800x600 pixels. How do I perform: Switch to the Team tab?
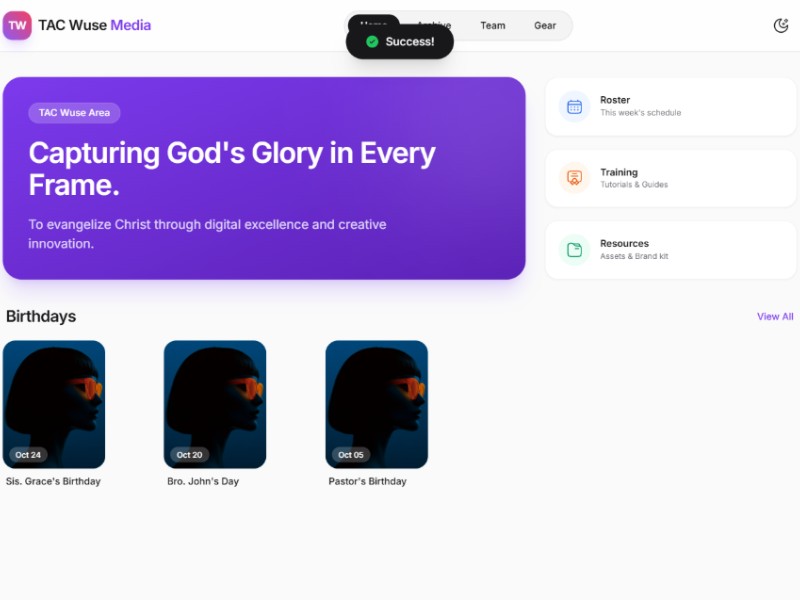pos(492,25)
